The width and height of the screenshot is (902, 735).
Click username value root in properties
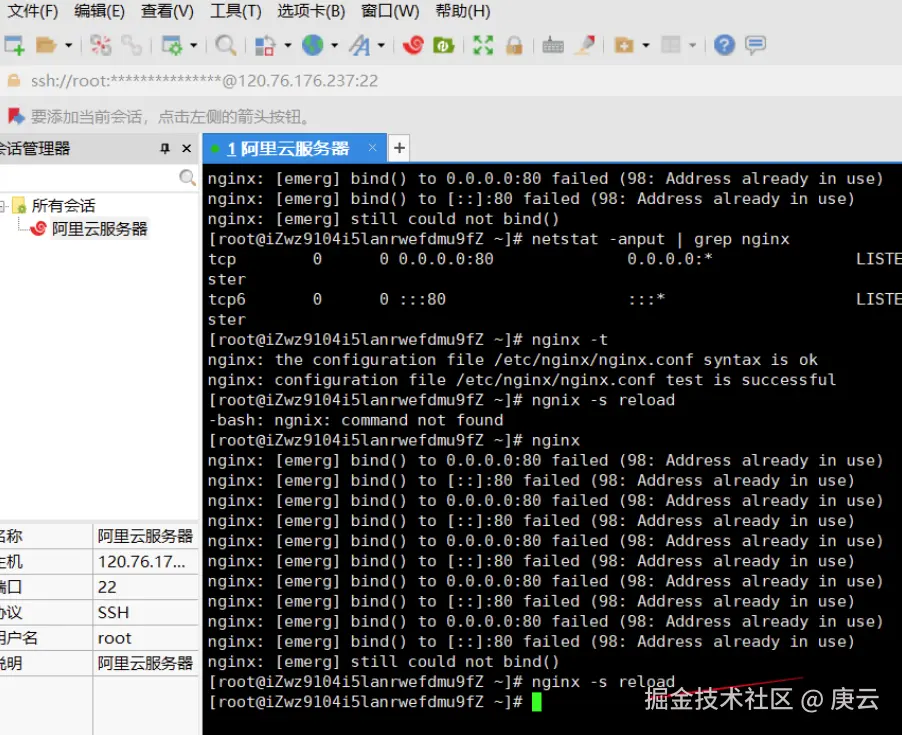tap(114, 638)
